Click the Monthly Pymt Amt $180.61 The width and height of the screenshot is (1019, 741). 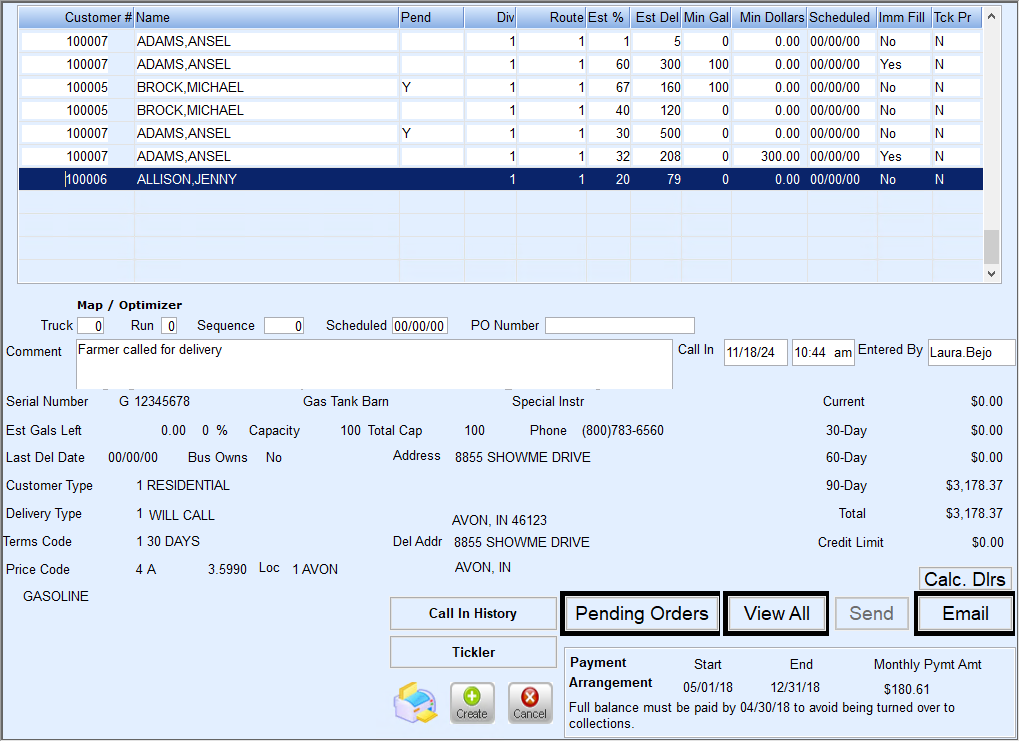907,689
